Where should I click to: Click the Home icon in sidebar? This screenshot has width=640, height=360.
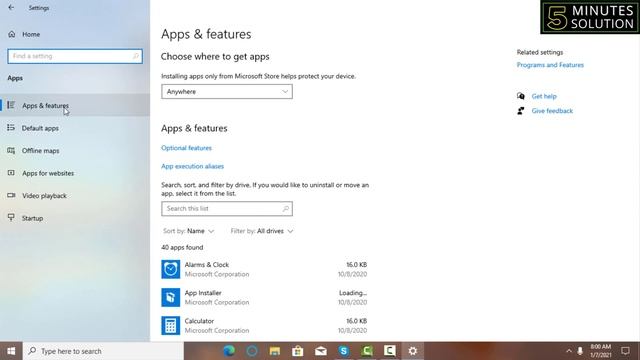11,34
